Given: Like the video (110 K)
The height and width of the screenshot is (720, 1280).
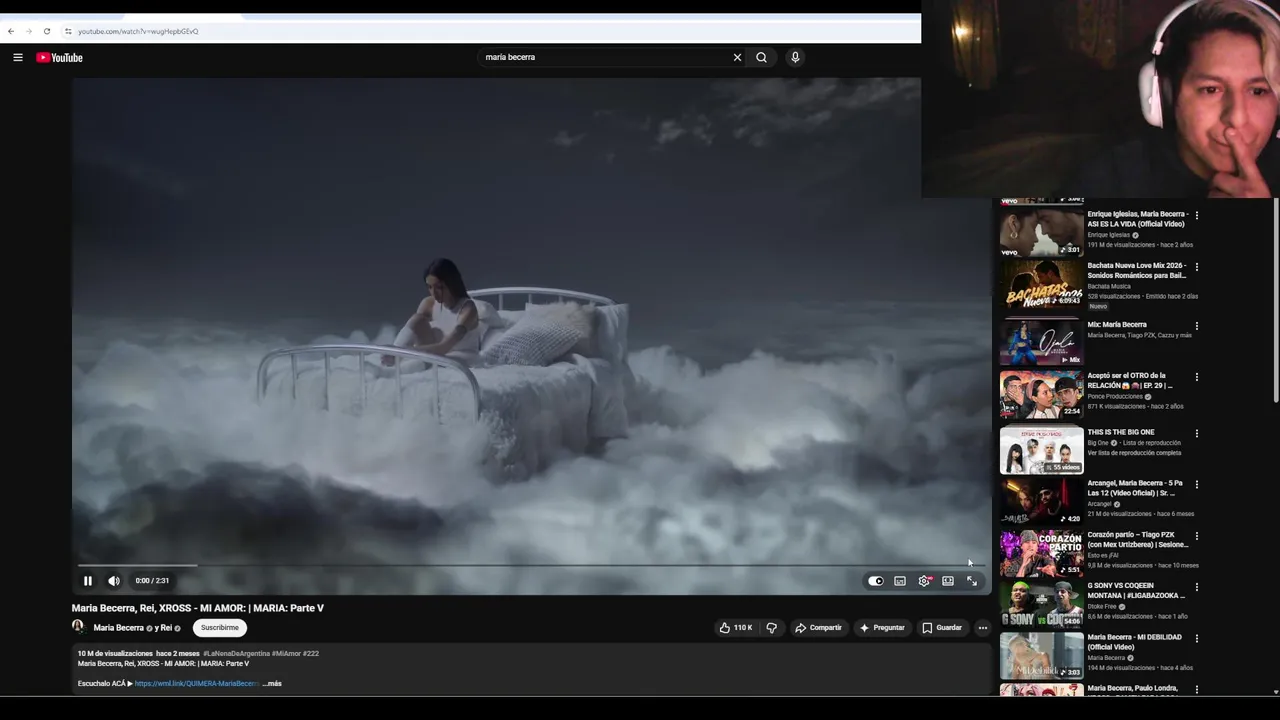Looking at the screenshot, I should tap(736, 628).
